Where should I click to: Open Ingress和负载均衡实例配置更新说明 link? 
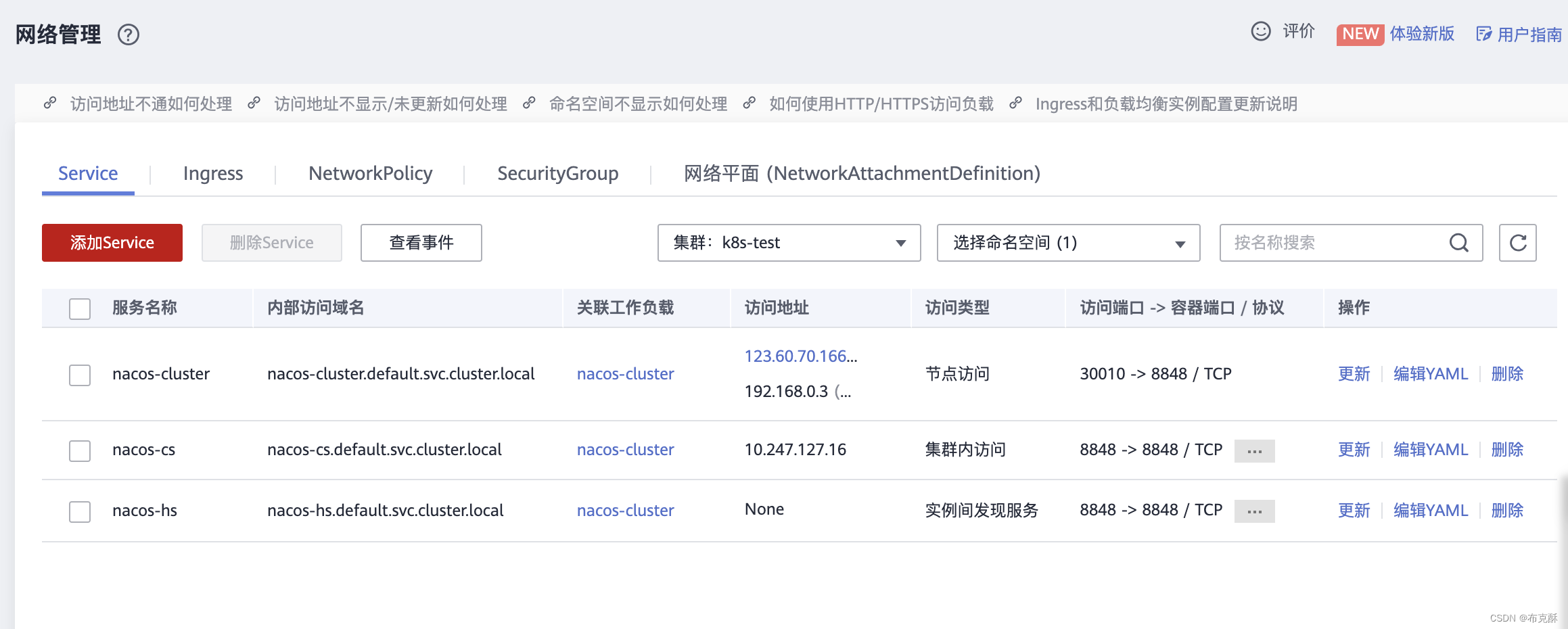(1166, 104)
